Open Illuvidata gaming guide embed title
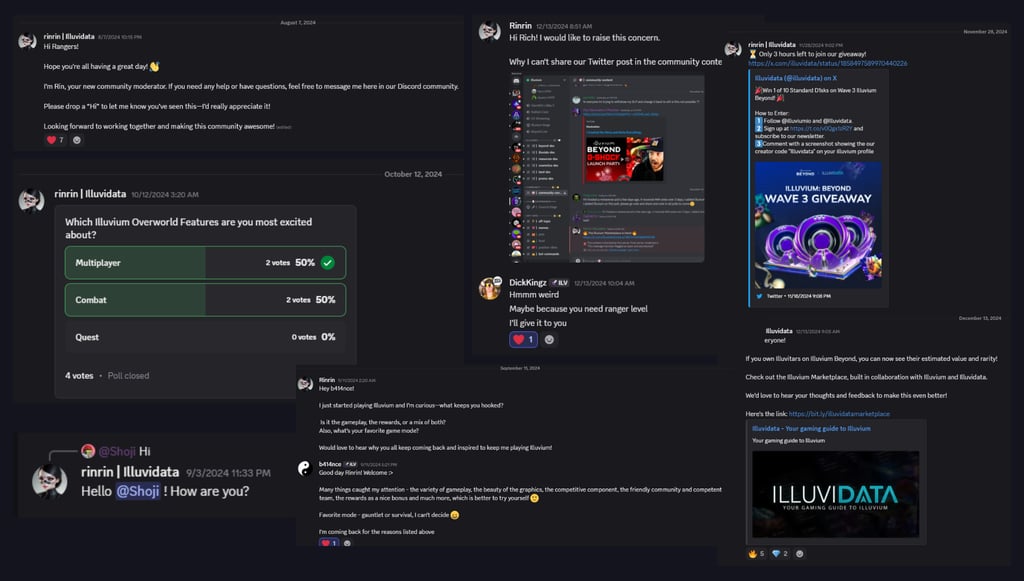The image size is (1024, 581). pyautogui.click(x=811, y=429)
